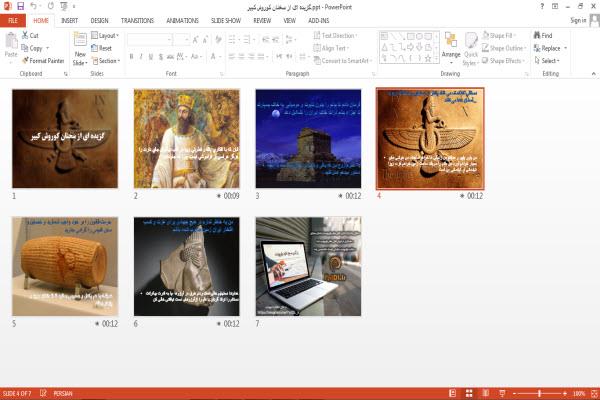600x400 pixels.
Task: Open the font name combo box
Action: coord(150,39)
